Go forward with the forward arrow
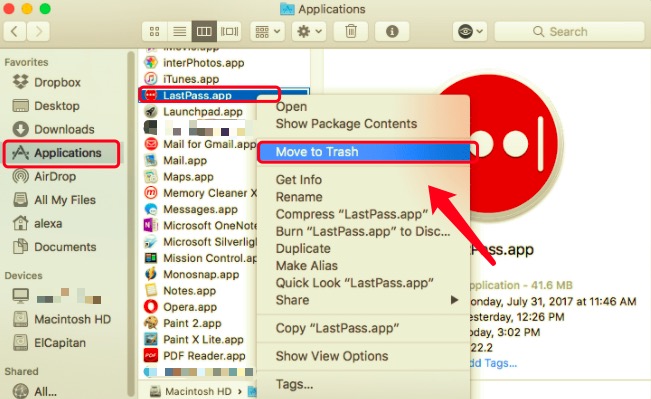Viewport: 651px width, 399px height. (38, 32)
